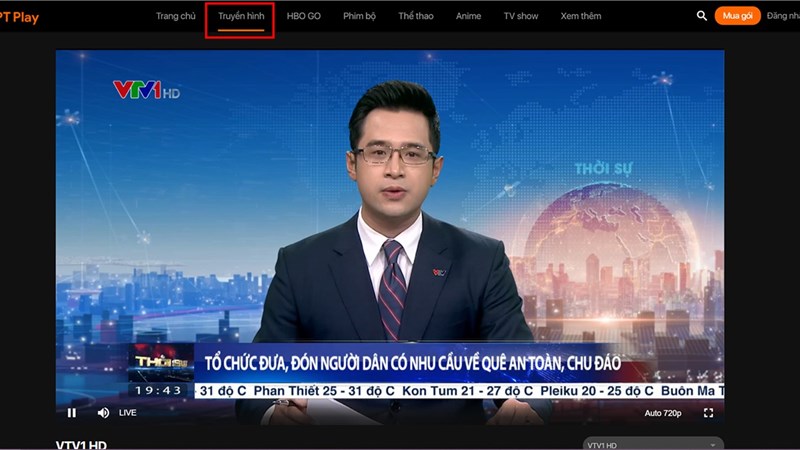Click the LIVE indicator label
This screenshot has width=800, height=450.
(128, 413)
